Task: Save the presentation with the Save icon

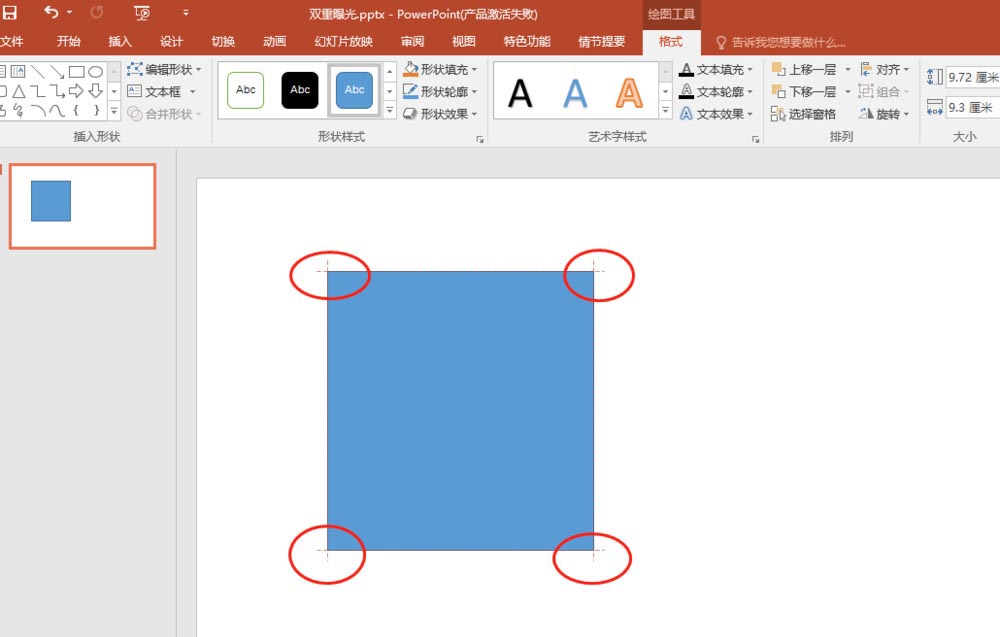Action: [x=10, y=12]
